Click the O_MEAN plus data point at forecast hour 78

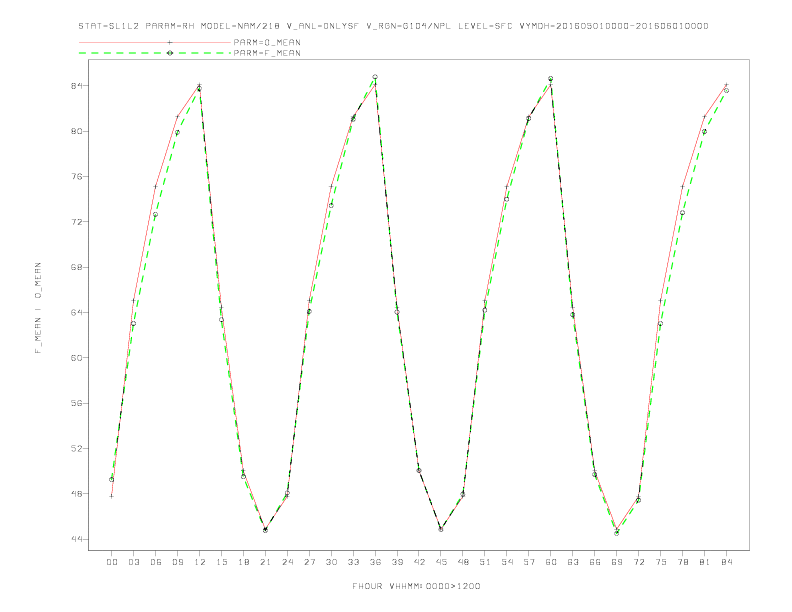[682, 187]
